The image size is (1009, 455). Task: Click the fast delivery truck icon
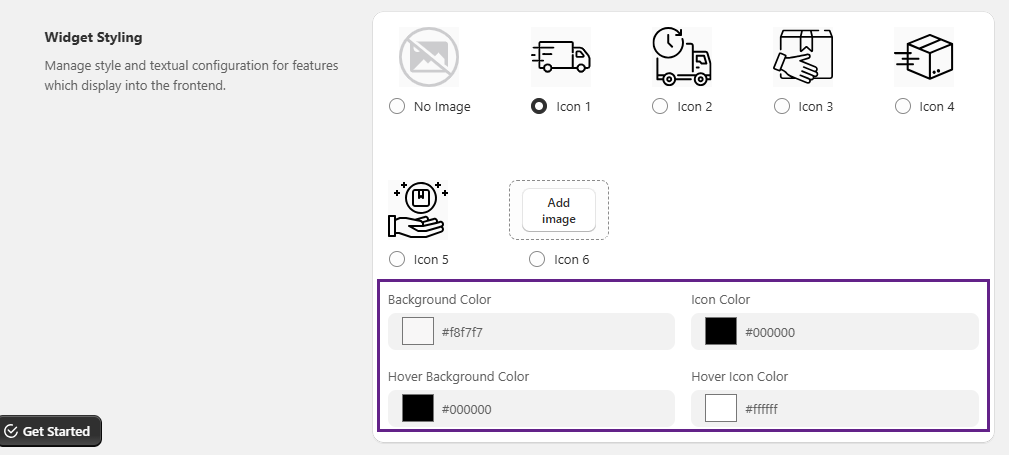(559, 57)
